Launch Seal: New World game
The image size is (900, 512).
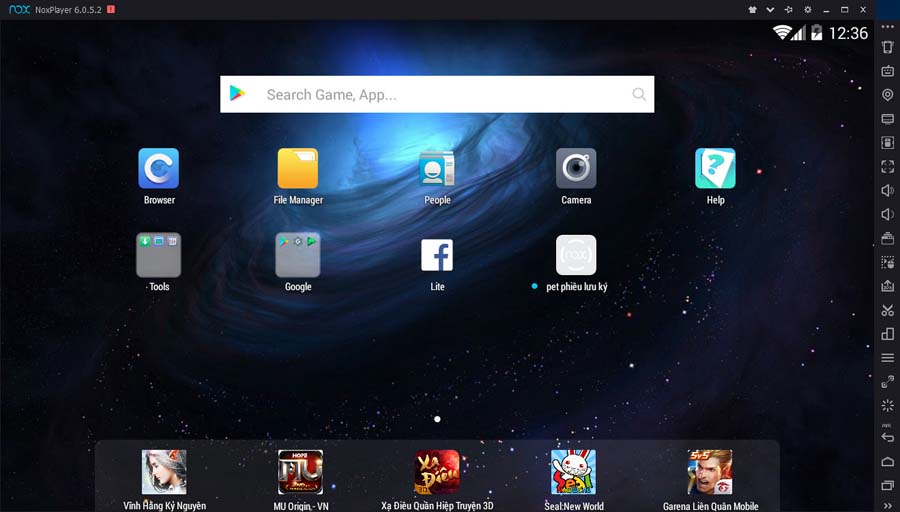pyautogui.click(x=573, y=472)
